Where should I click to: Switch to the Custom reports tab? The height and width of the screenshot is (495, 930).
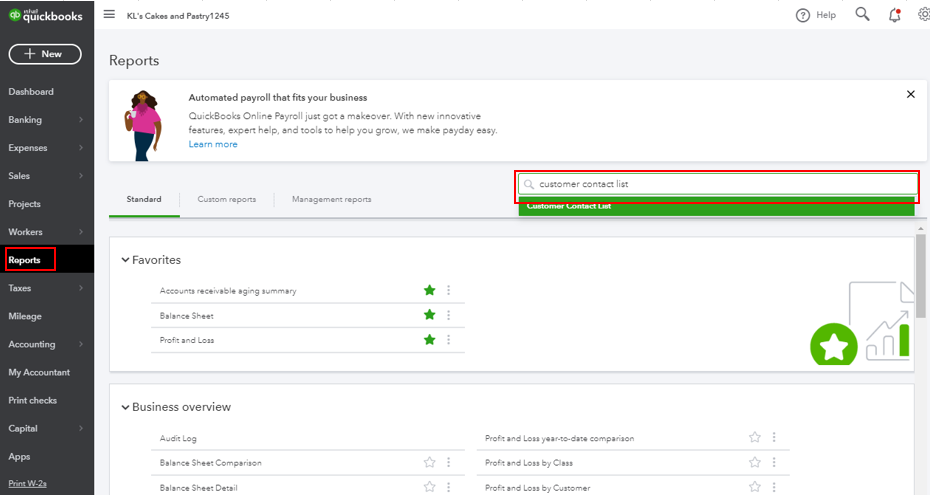(226, 199)
